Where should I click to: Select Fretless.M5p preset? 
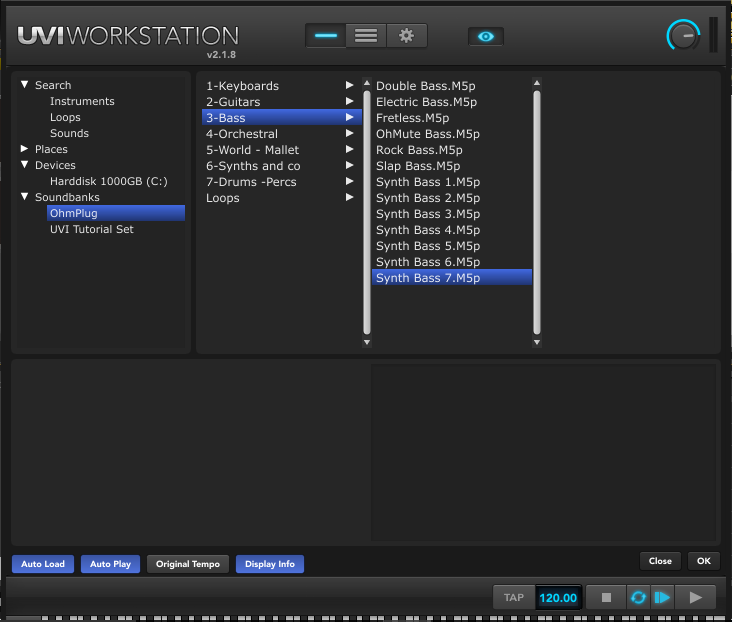pos(451,118)
